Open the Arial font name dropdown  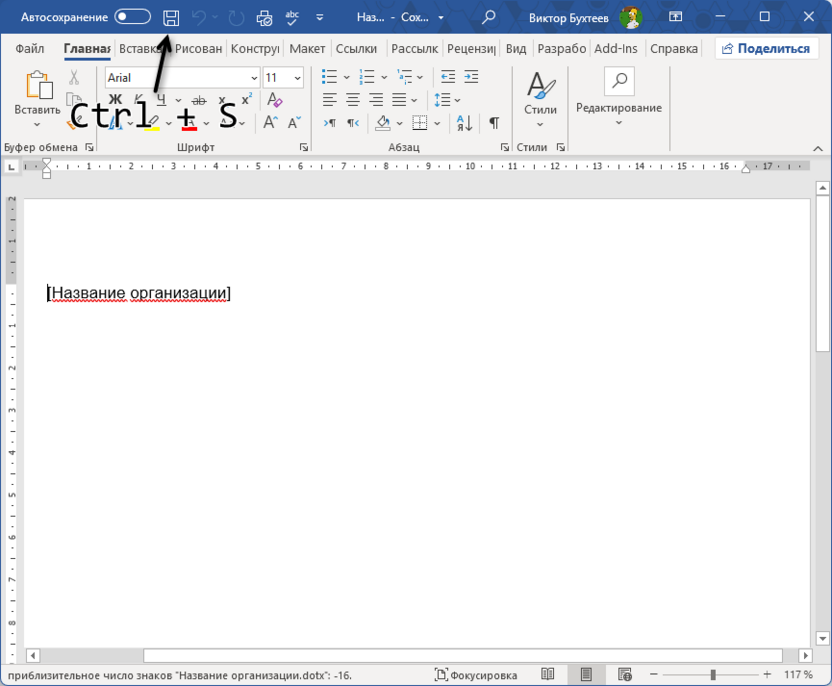click(x=254, y=77)
